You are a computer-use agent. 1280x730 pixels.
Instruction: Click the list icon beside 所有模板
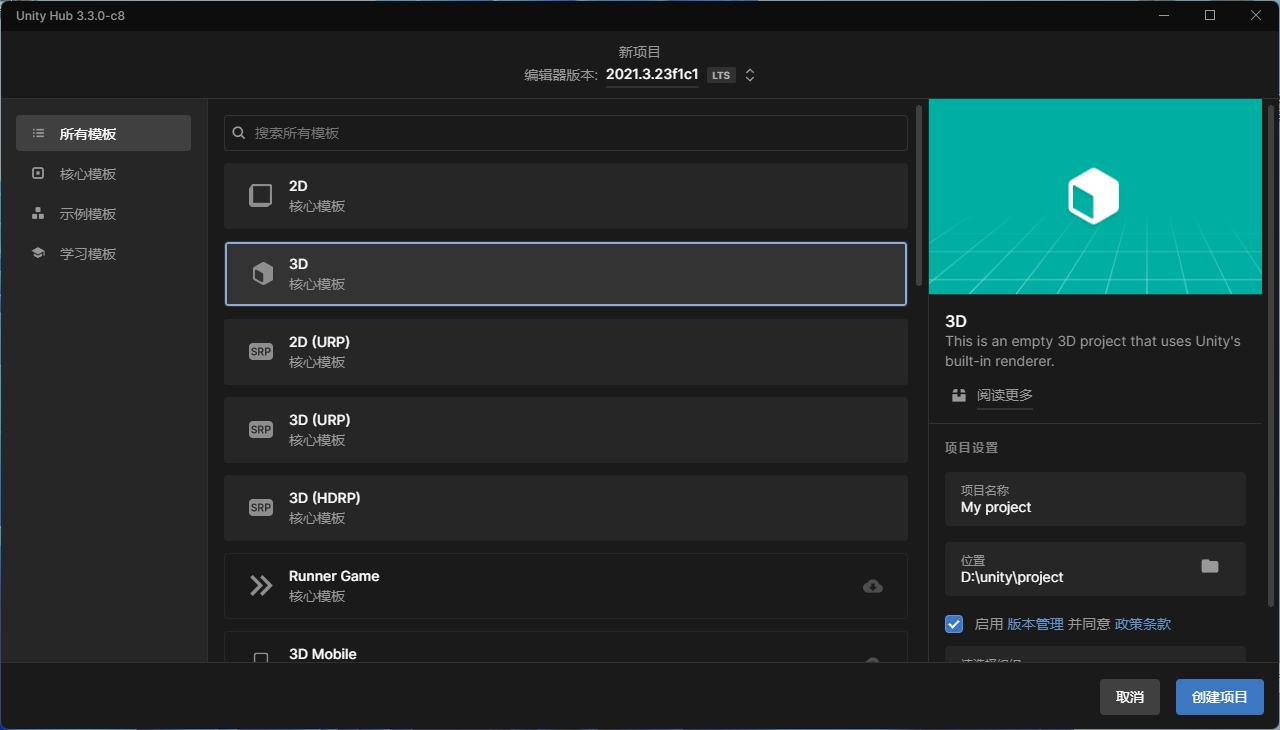pos(38,133)
